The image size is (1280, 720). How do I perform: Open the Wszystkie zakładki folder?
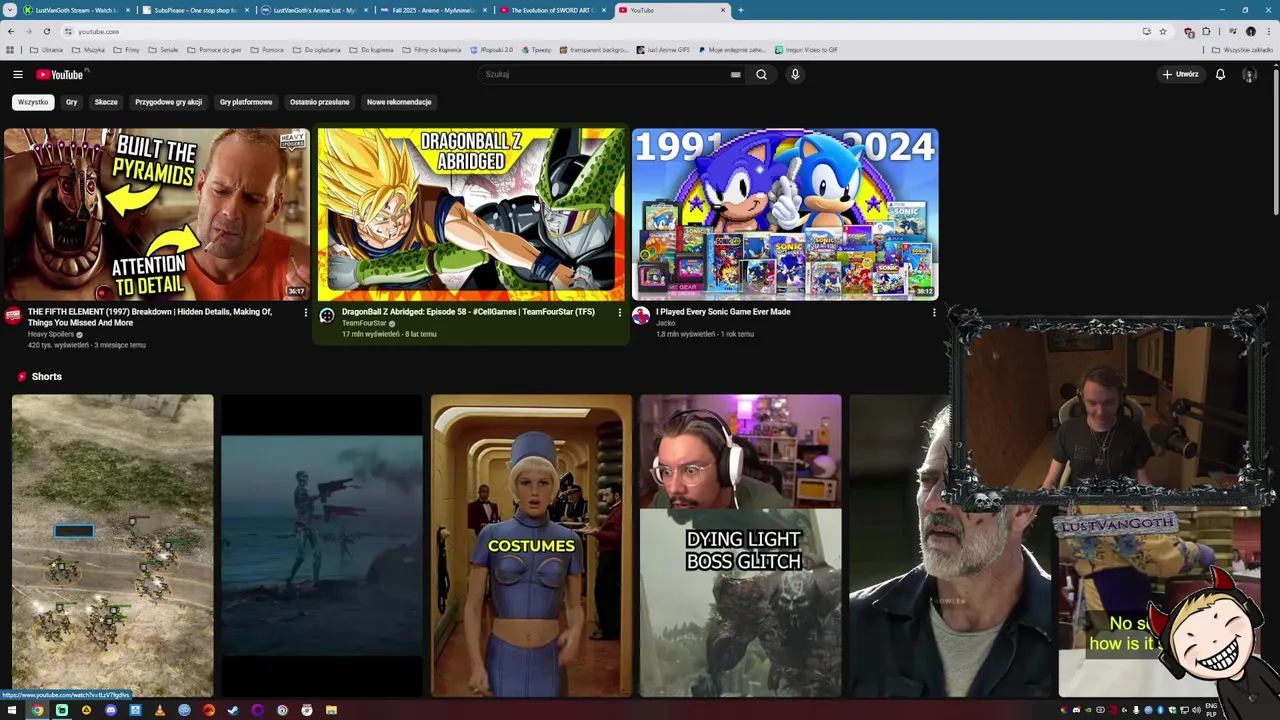tap(1244, 50)
